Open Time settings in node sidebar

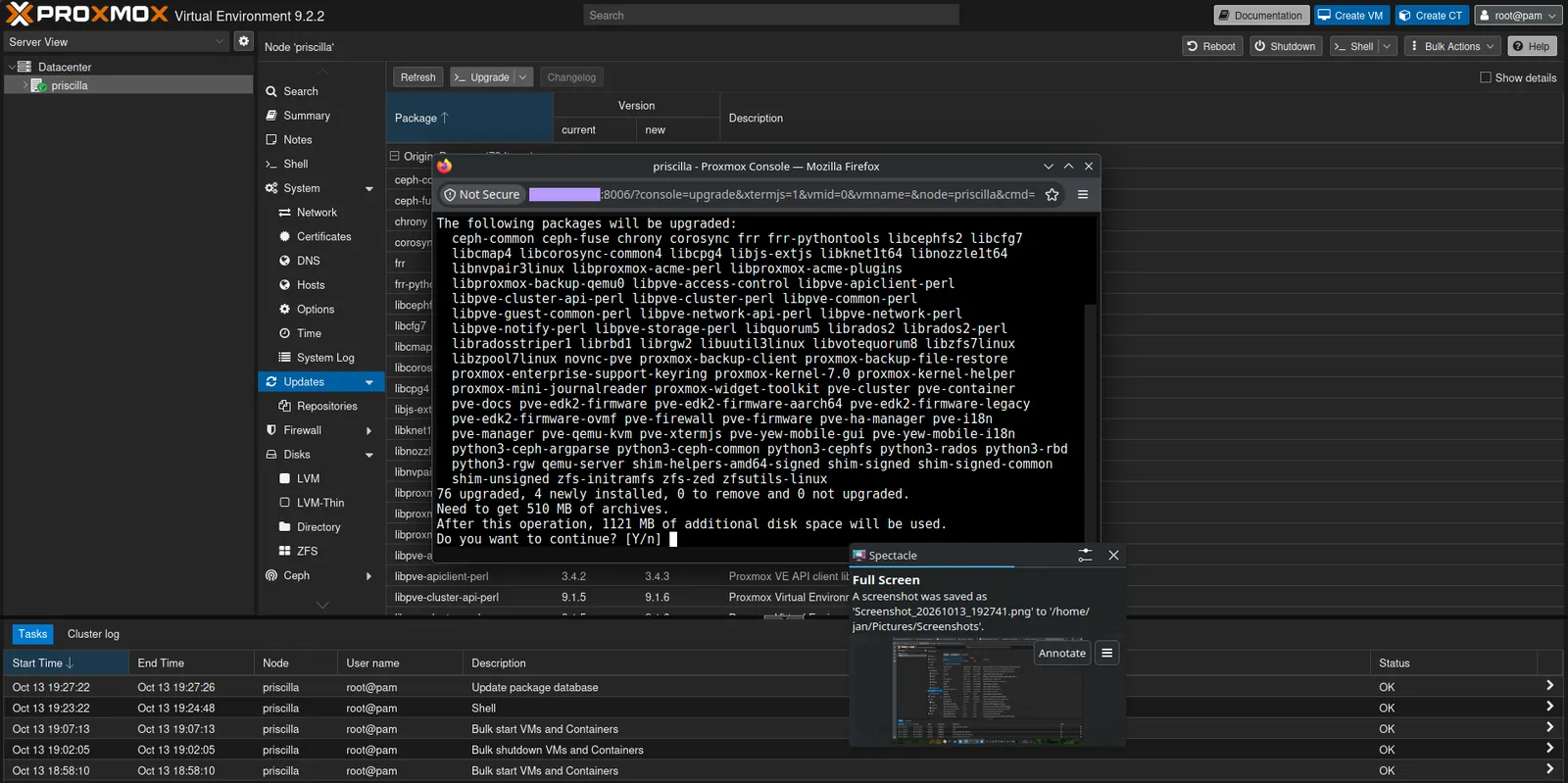pyautogui.click(x=309, y=333)
